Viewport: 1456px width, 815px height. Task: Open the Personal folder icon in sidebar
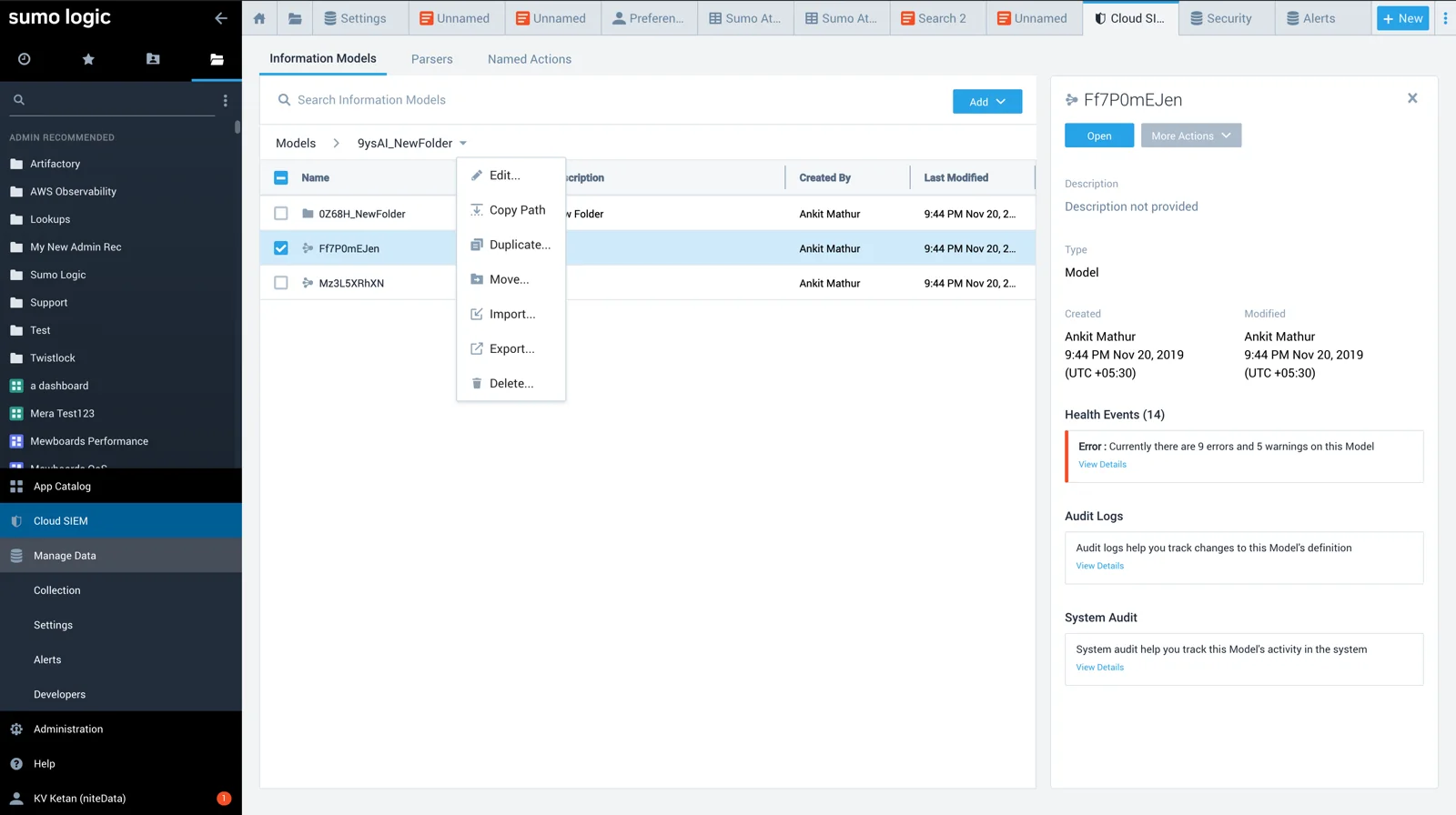point(153,59)
